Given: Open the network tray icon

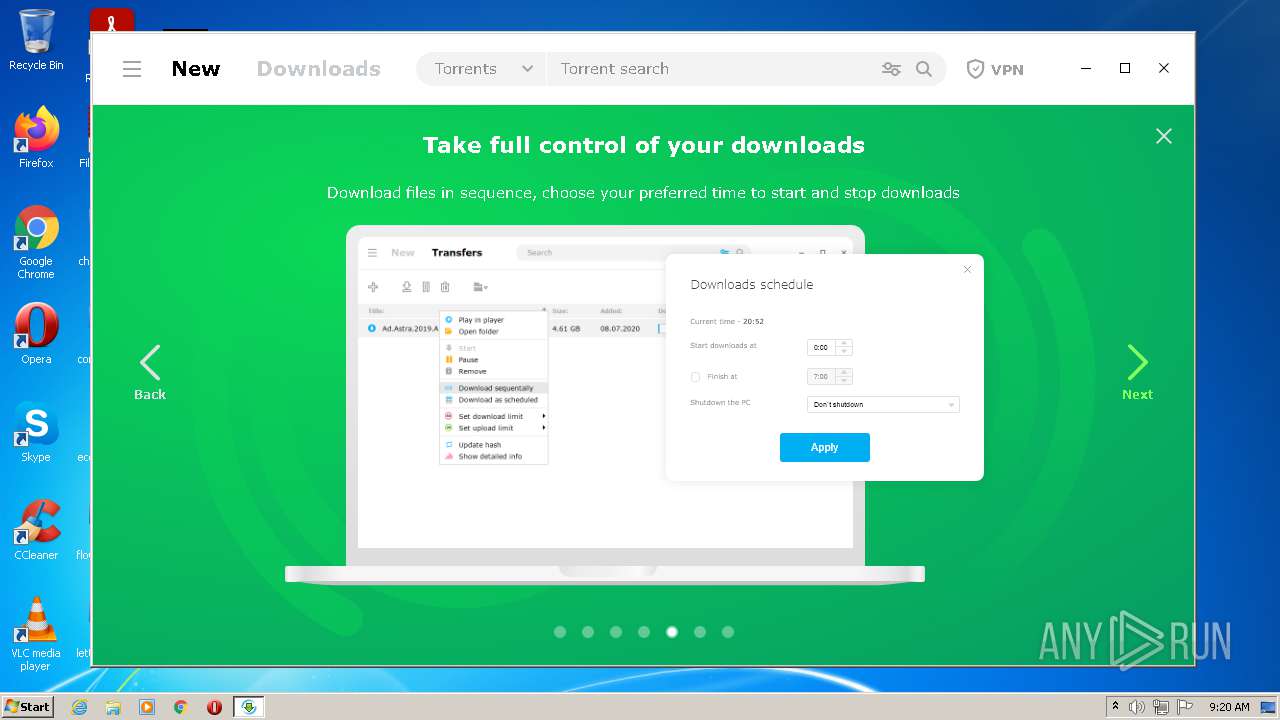Looking at the screenshot, I should tap(1161, 707).
